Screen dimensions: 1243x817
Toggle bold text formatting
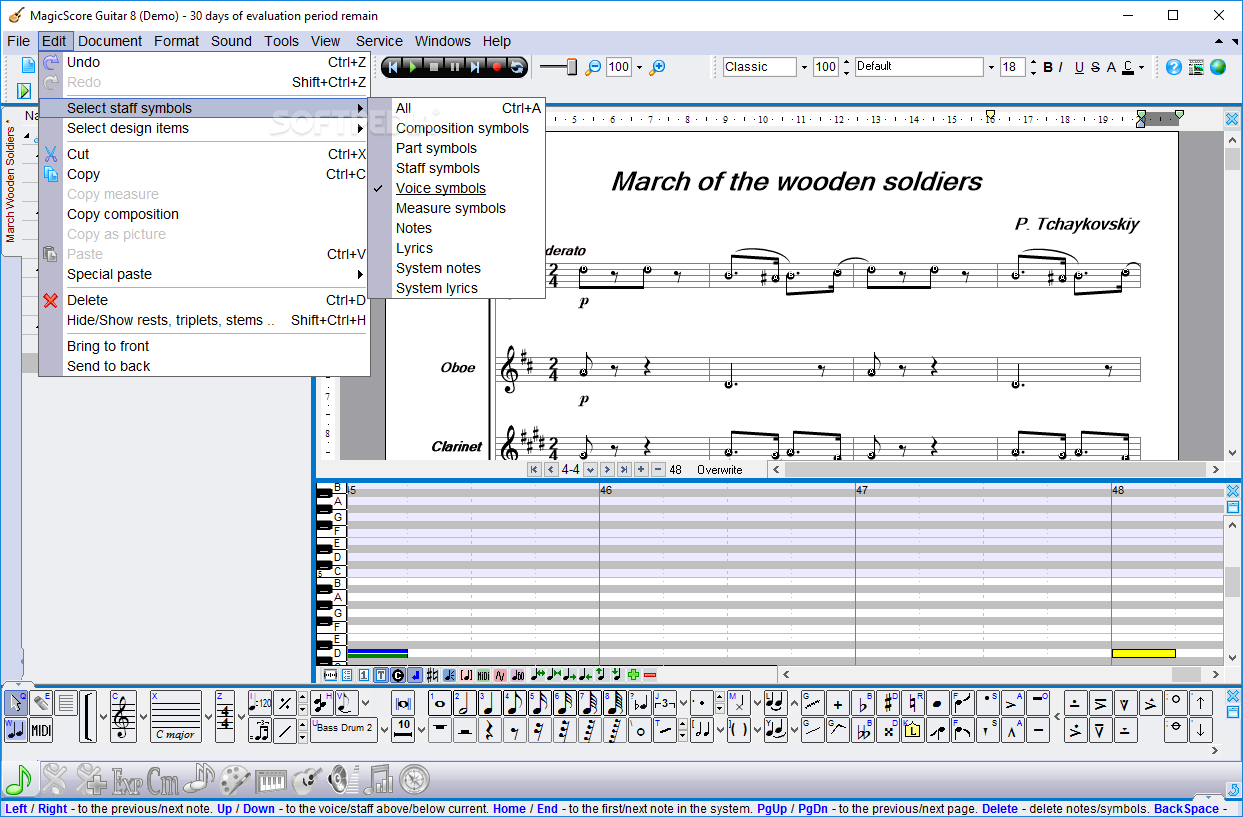click(1048, 67)
